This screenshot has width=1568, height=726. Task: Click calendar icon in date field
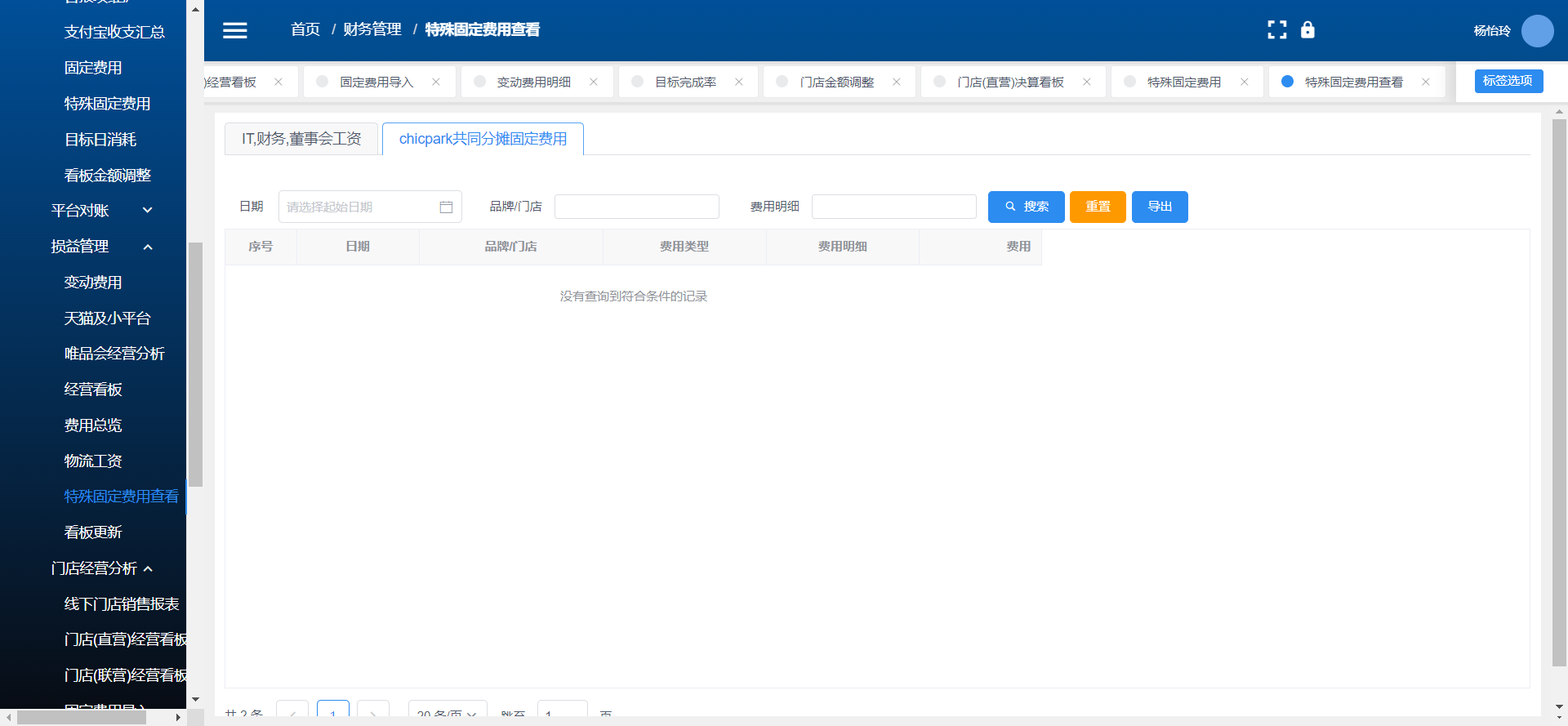coord(446,207)
